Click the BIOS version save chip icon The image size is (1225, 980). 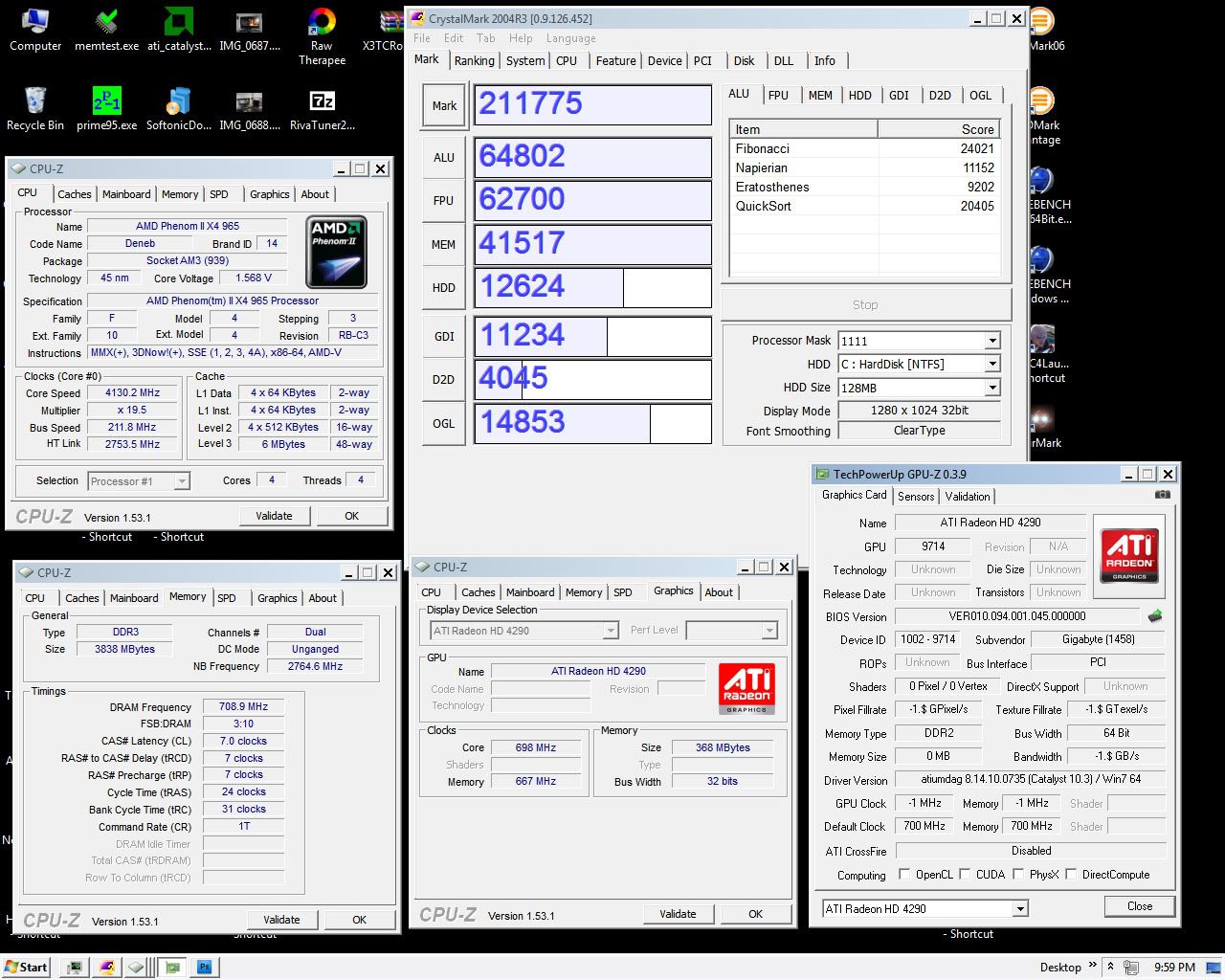[1155, 616]
